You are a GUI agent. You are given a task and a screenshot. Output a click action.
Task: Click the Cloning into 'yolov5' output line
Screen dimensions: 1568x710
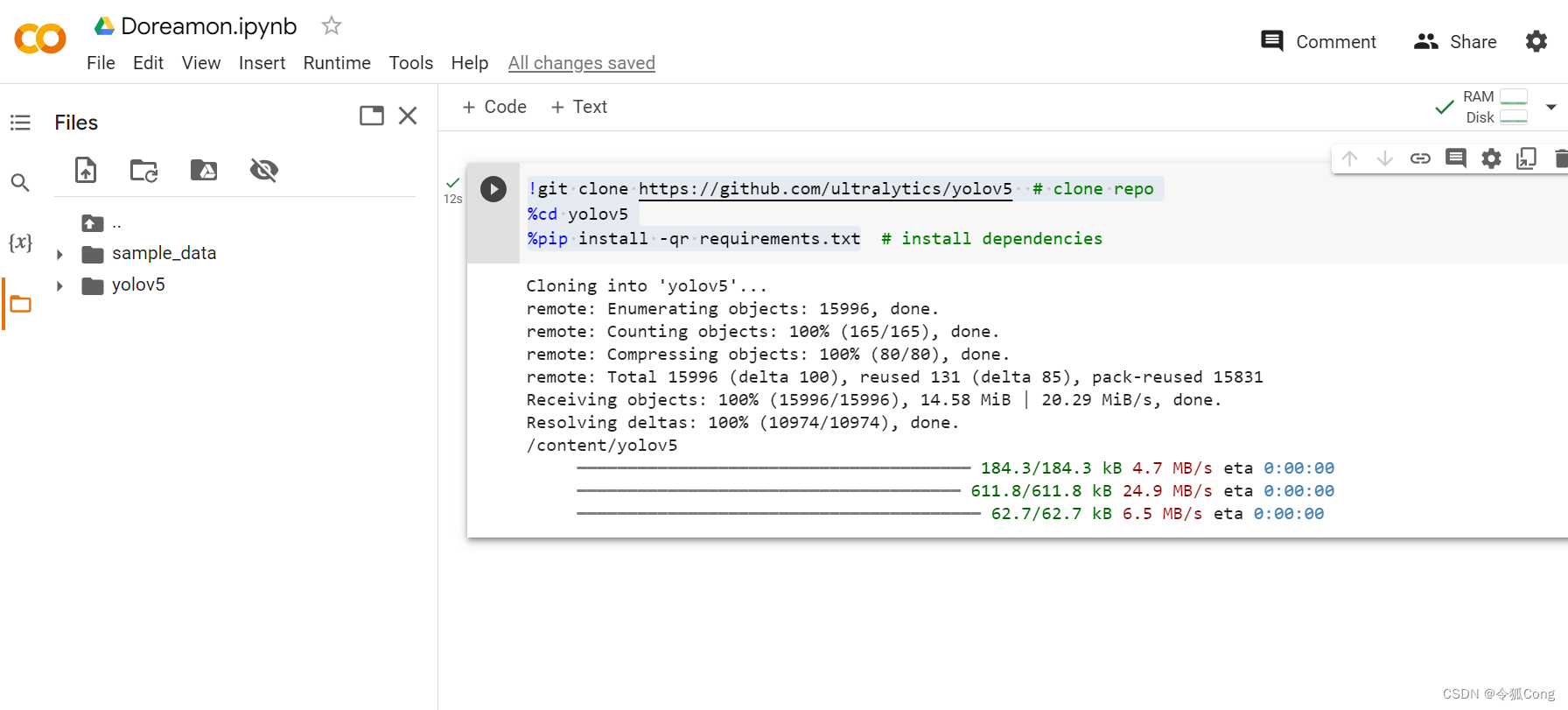click(x=647, y=286)
